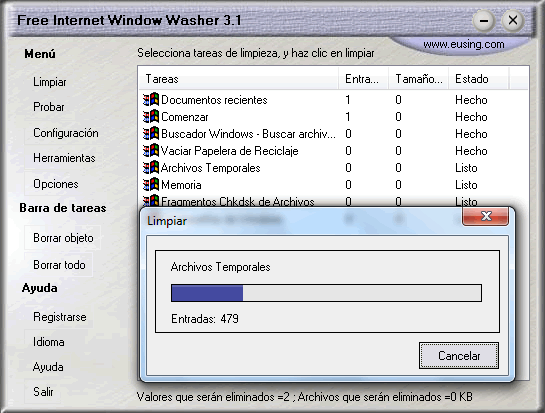Close the Window Washer main window
Screen dimensions: 545x413
tap(513, 20)
